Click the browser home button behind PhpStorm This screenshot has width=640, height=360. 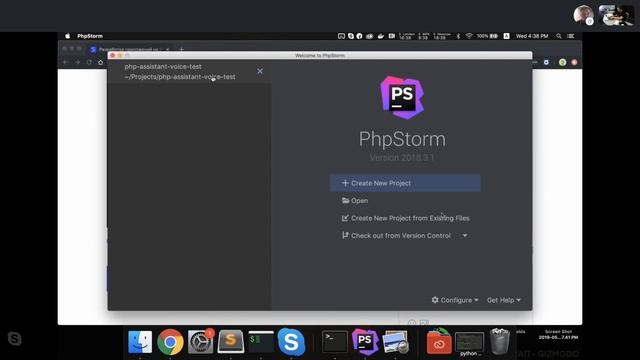[100, 62]
